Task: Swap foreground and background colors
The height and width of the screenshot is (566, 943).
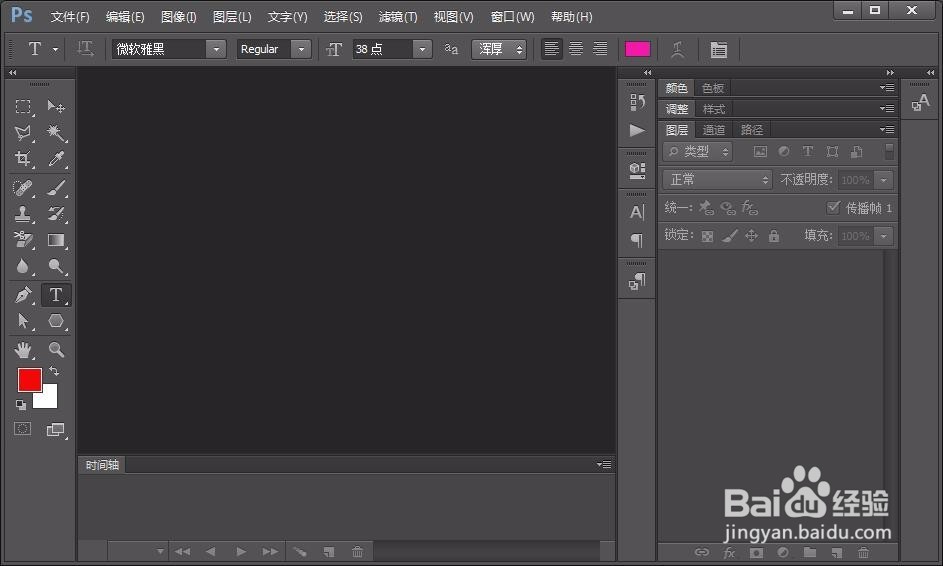Action: (x=54, y=371)
